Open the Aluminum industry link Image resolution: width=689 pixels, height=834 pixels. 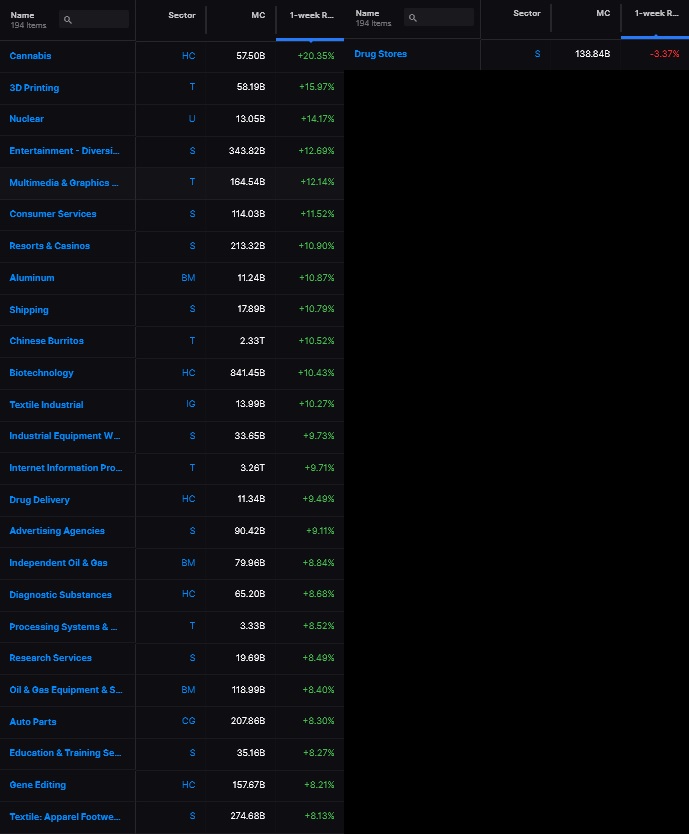pos(32,278)
